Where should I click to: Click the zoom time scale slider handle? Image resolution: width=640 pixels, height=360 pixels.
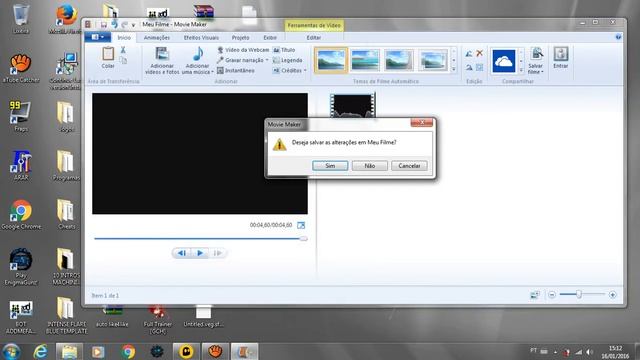click(579, 294)
